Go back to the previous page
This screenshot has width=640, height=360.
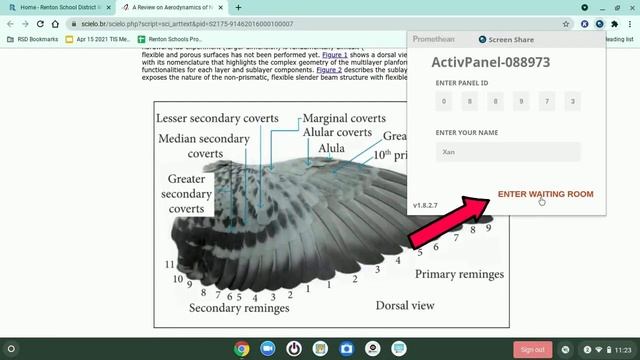[x=10, y=24]
